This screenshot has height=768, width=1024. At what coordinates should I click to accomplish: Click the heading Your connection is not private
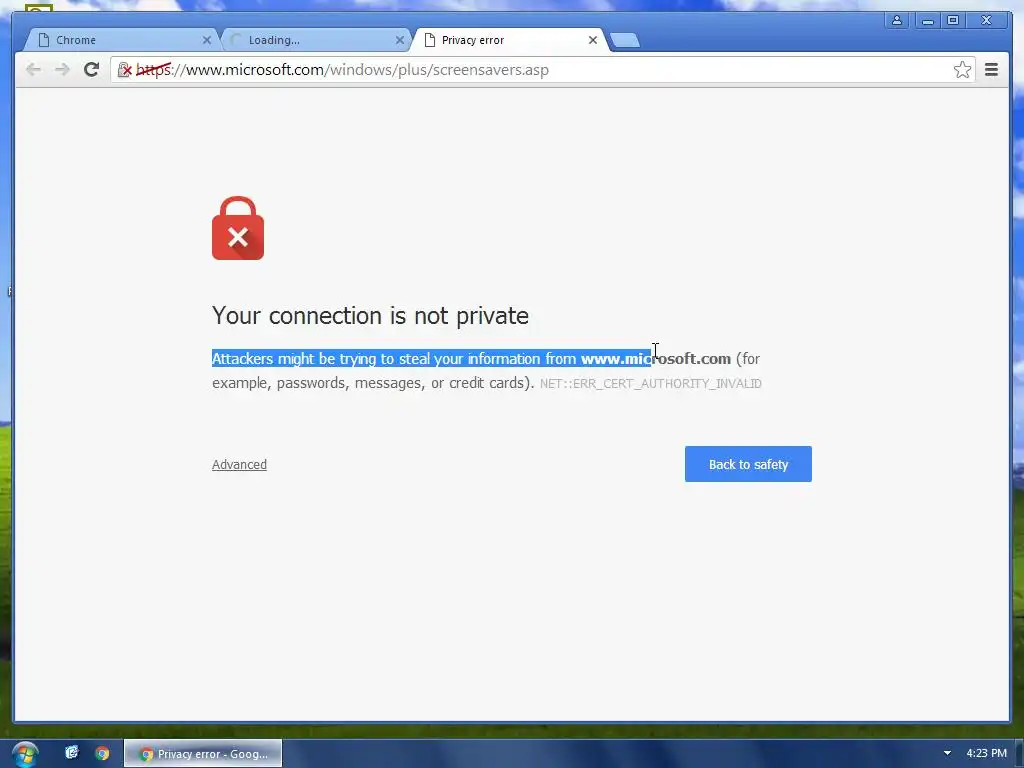tap(370, 315)
